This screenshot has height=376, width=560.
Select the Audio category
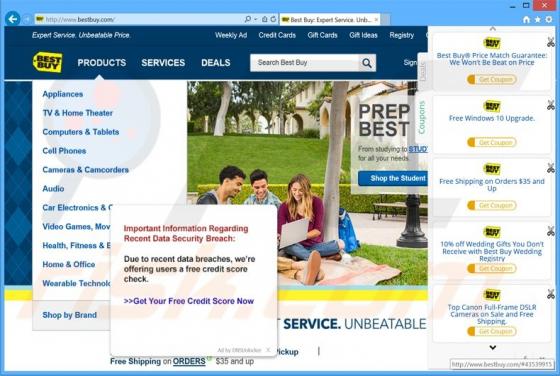53,189
